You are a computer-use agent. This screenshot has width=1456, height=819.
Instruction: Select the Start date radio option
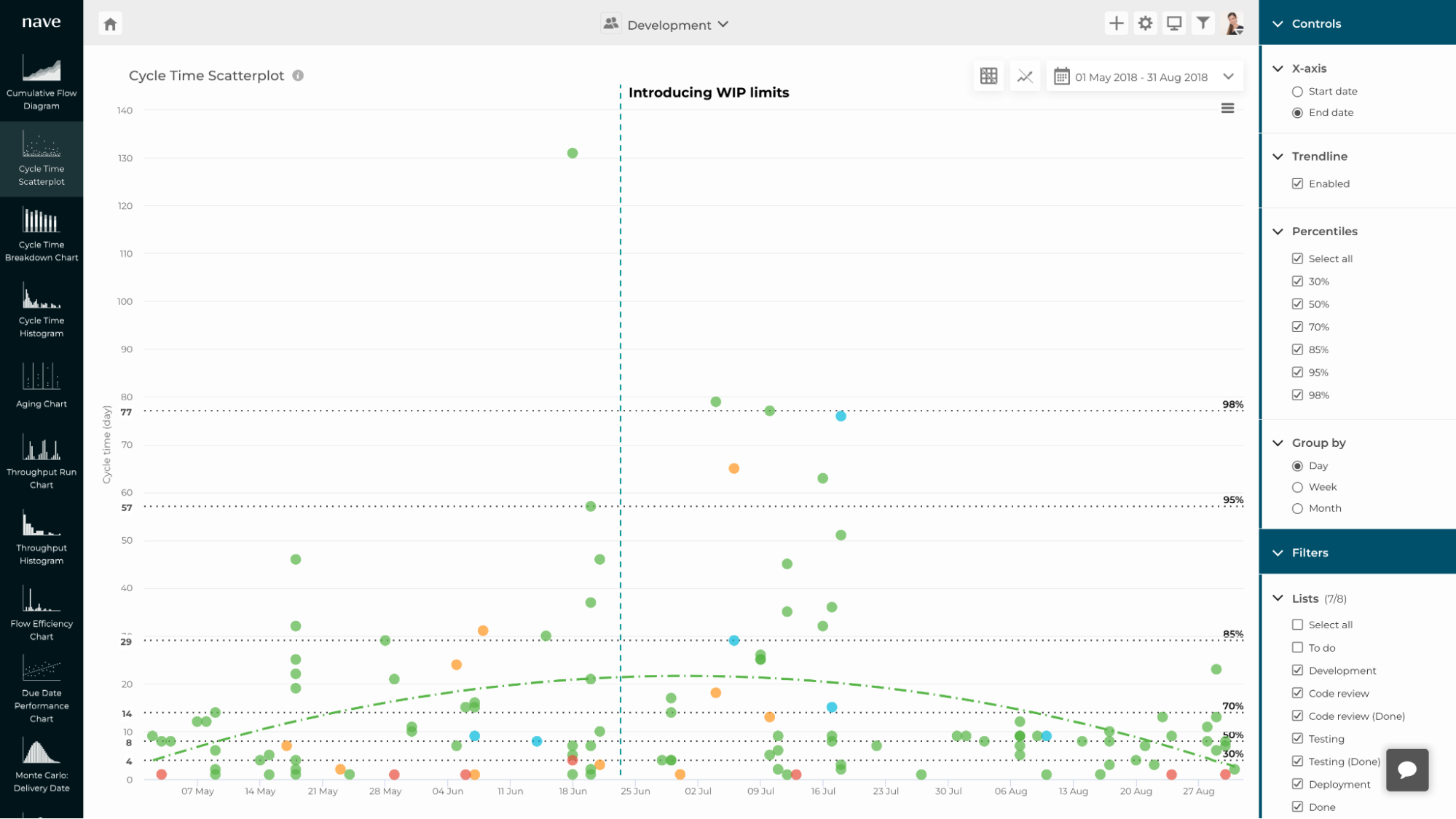point(1297,92)
